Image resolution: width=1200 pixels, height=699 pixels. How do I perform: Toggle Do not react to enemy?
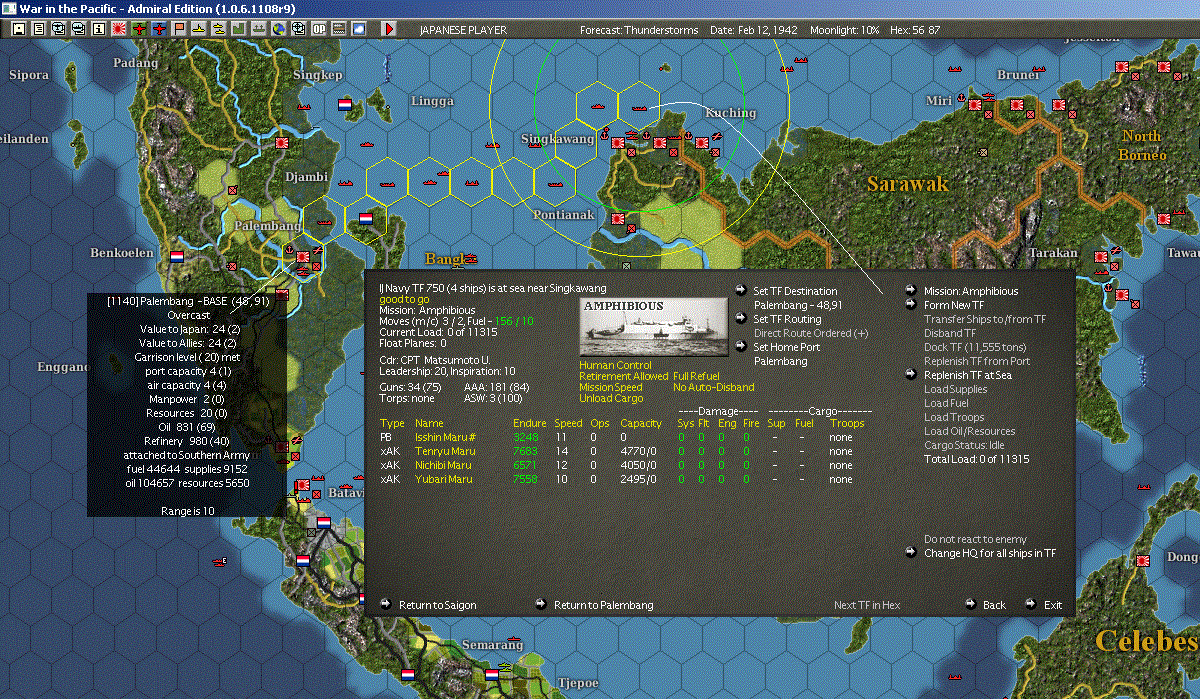click(975, 539)
